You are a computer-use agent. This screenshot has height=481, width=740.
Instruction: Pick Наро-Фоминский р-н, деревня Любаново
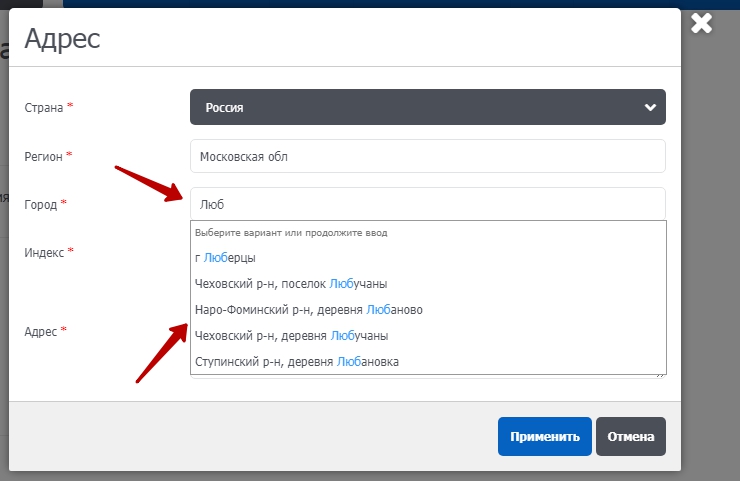tap(309, 310)
